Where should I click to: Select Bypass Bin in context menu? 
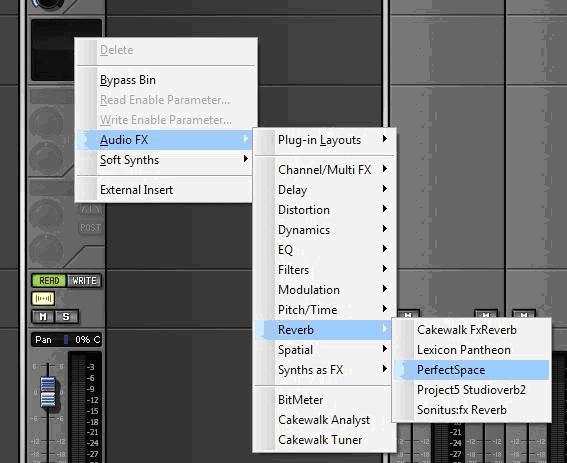coord(165,80)
